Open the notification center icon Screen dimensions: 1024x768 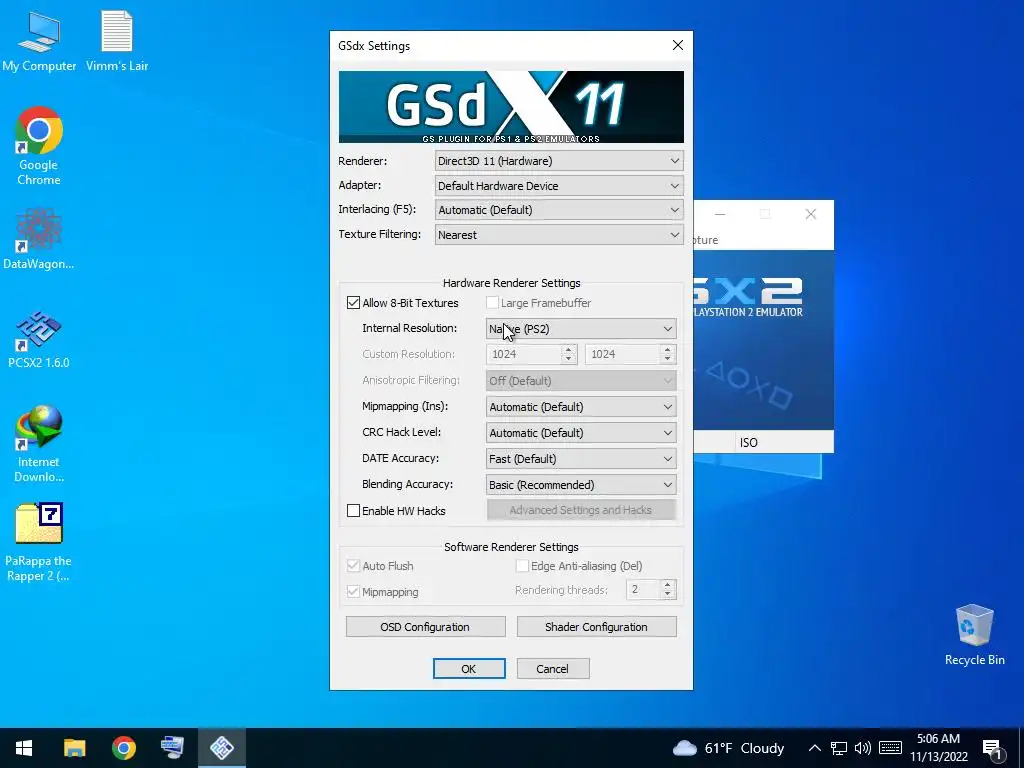pos(992,748)
